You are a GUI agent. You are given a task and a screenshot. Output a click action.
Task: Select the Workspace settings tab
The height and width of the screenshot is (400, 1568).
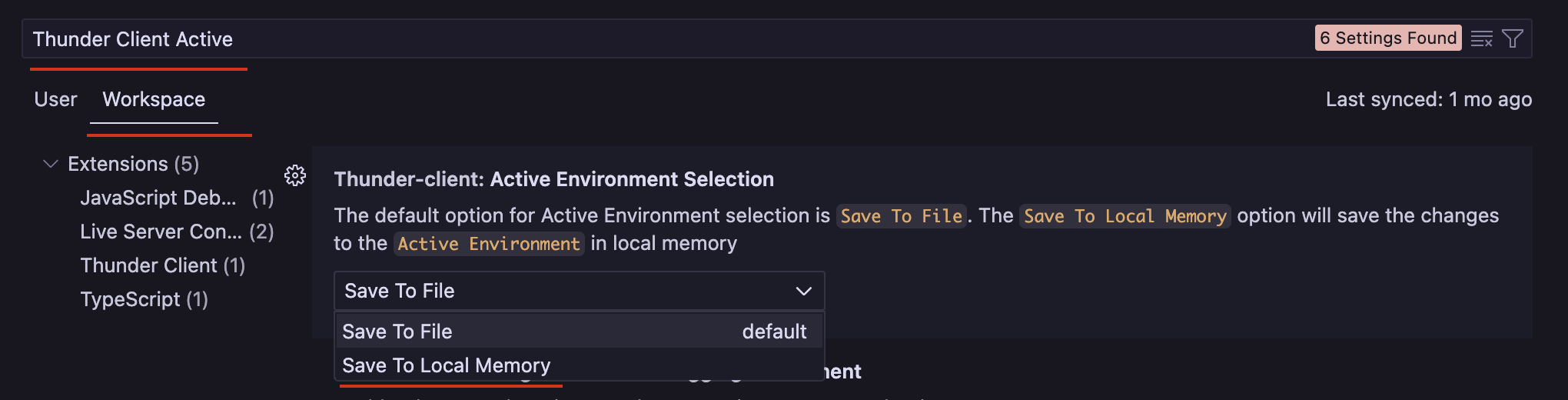tap(154, 99)
